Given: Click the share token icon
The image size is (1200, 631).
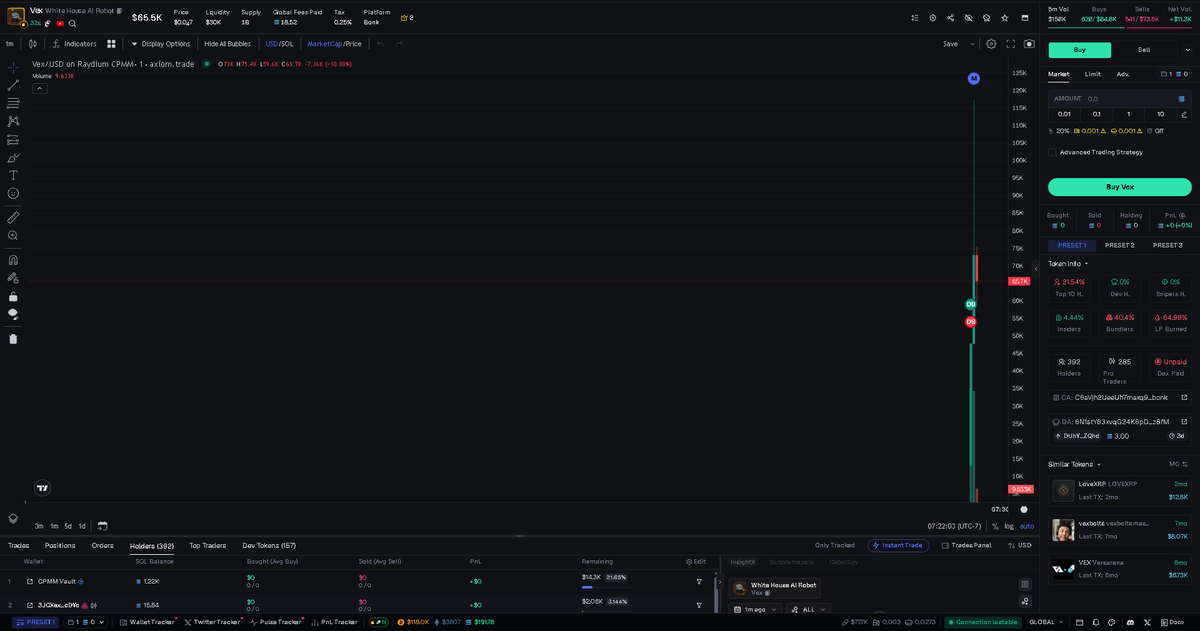Looking at the screenshot, I should [x=950, y=18].
